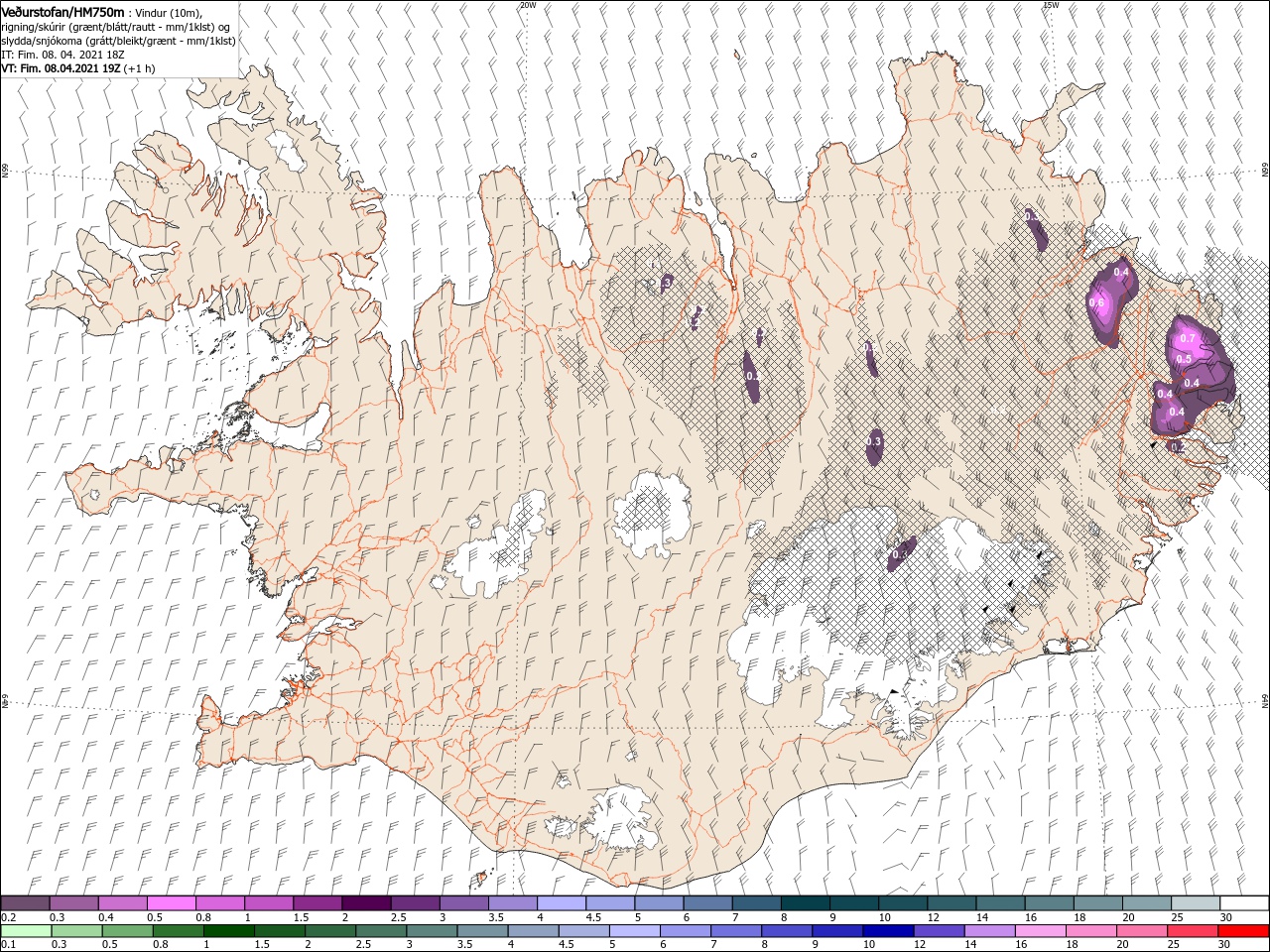Click the dark purple-gray 0.2 swatch, upper legend row
The image size is (1270, 952).
click(26, 903)
